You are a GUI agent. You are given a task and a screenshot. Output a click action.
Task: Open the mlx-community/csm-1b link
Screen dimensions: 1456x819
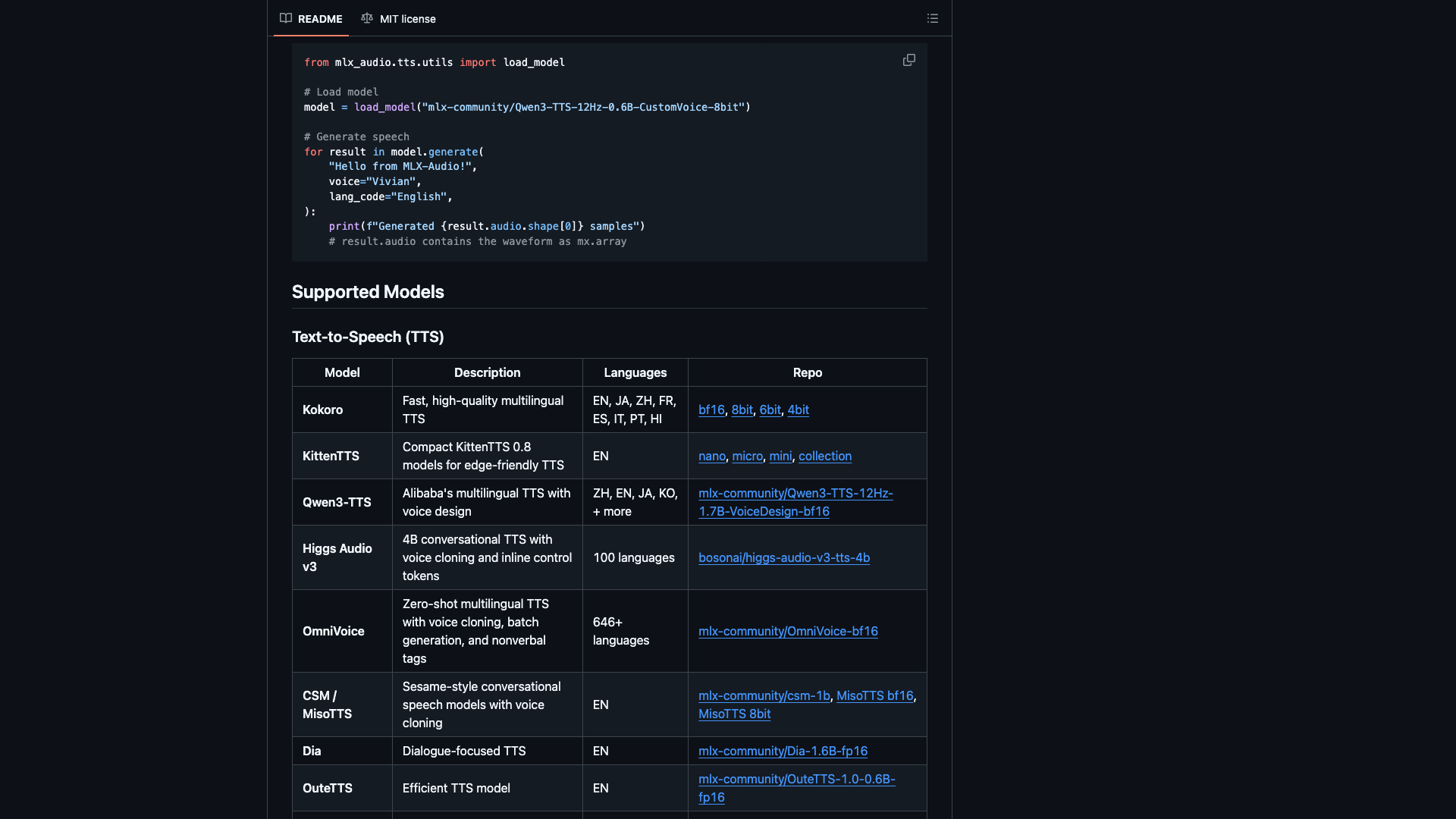tap(764, 695)
